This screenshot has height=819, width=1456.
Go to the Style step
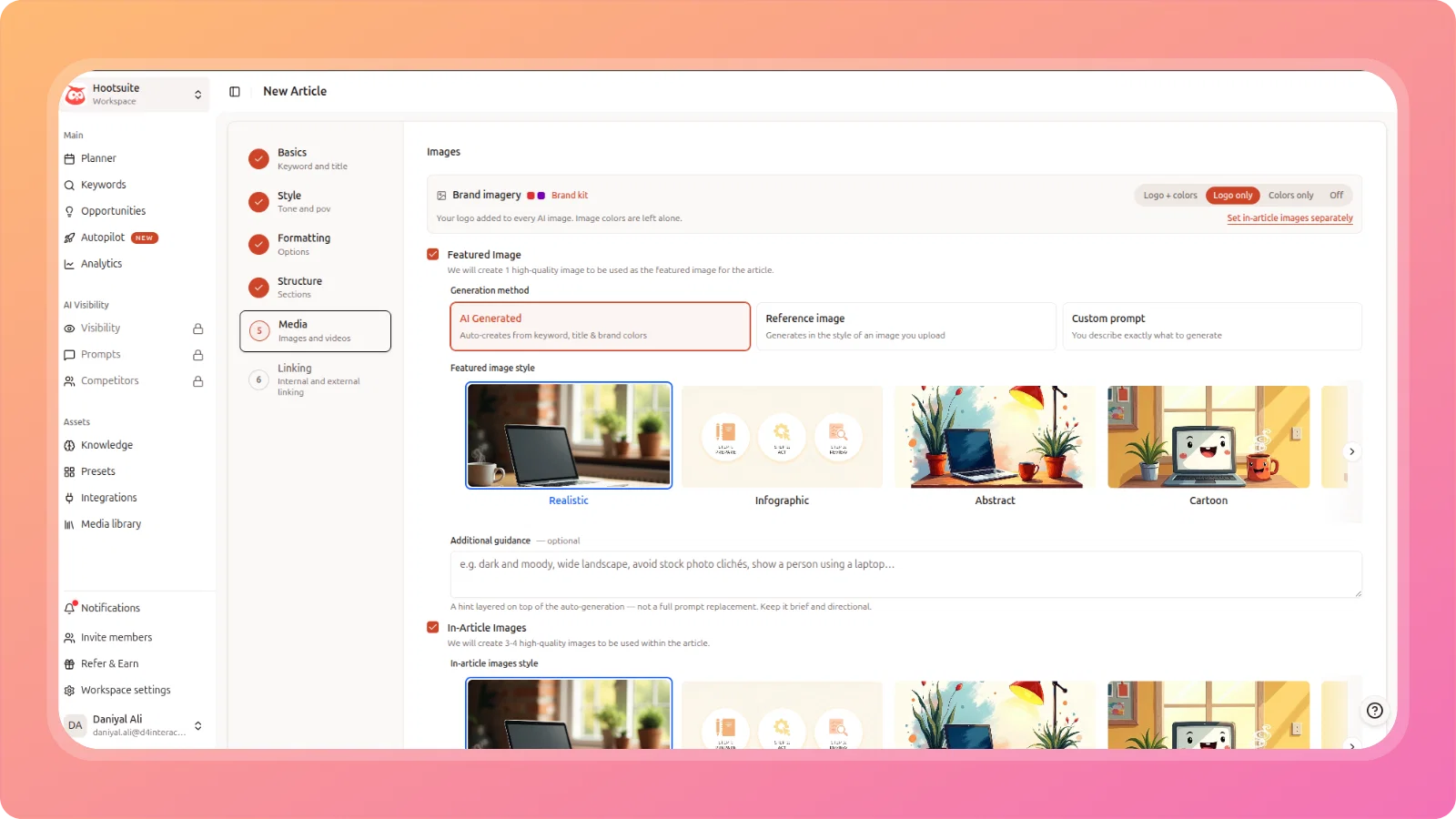[315, 202]
